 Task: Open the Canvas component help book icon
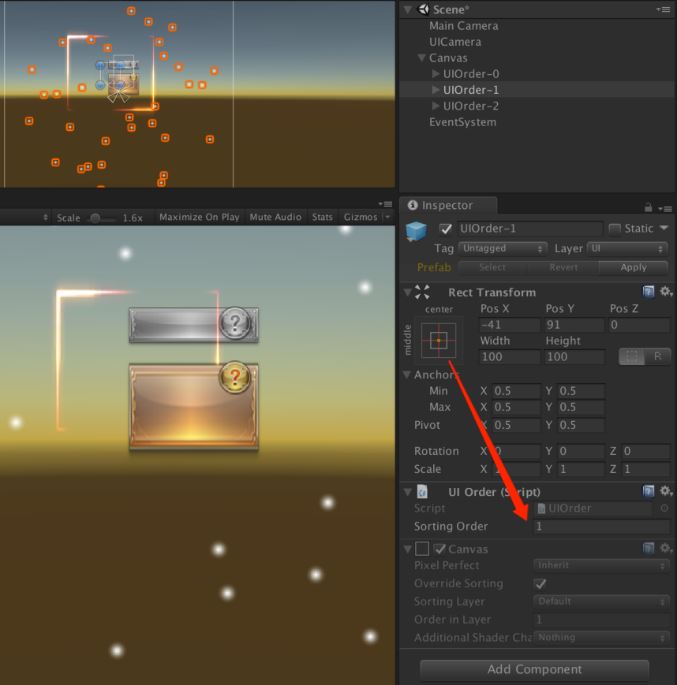(649, 549)
